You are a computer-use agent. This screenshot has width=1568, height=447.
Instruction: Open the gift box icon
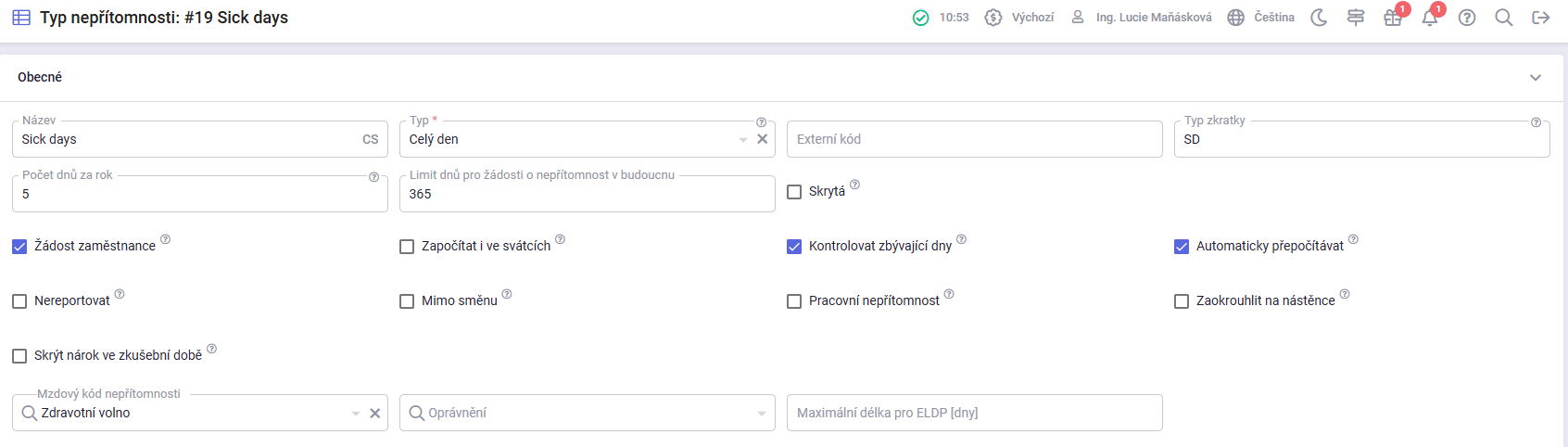[1393, 18]
